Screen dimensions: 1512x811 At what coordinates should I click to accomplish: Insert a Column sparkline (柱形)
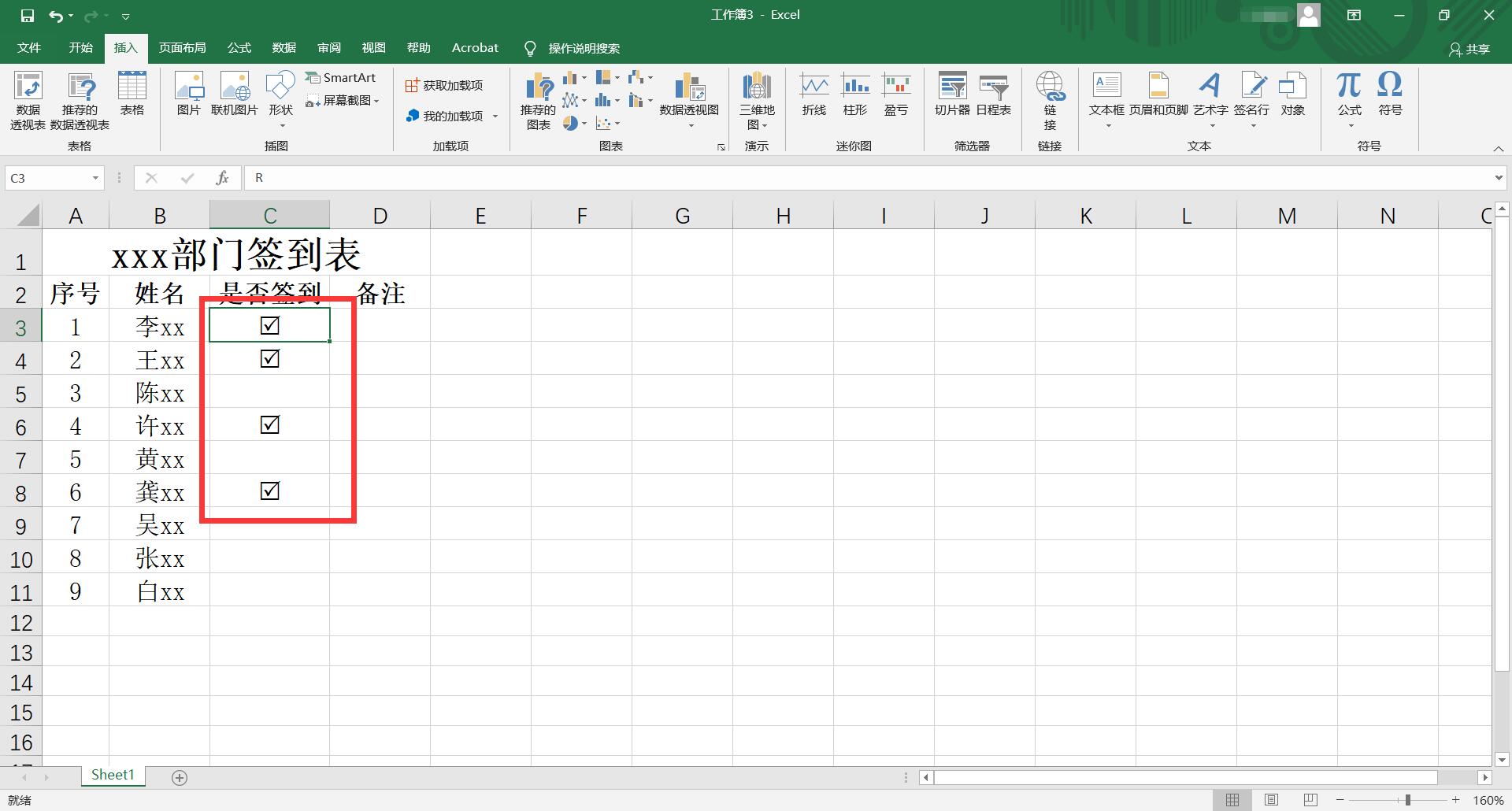[855, 94]
